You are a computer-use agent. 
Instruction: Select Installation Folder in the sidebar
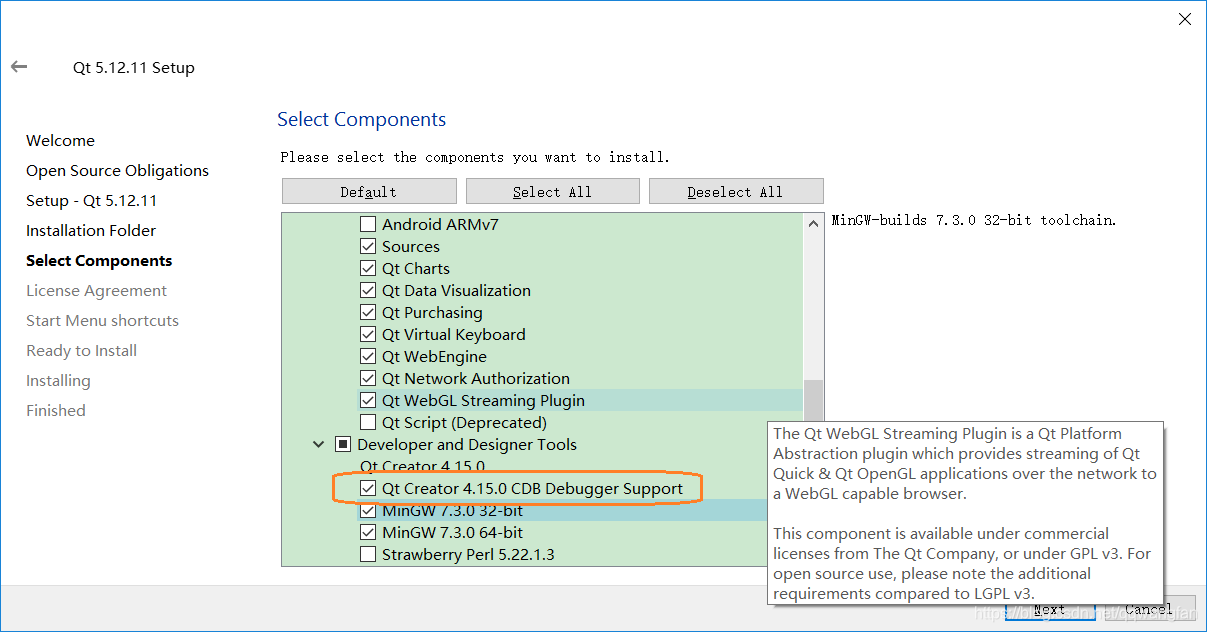pos(91,230)
